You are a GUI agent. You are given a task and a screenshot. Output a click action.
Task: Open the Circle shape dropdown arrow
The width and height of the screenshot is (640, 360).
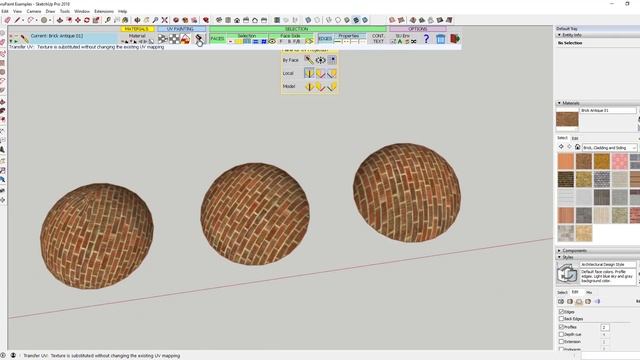pyautogui.click(x=50, y=20)
